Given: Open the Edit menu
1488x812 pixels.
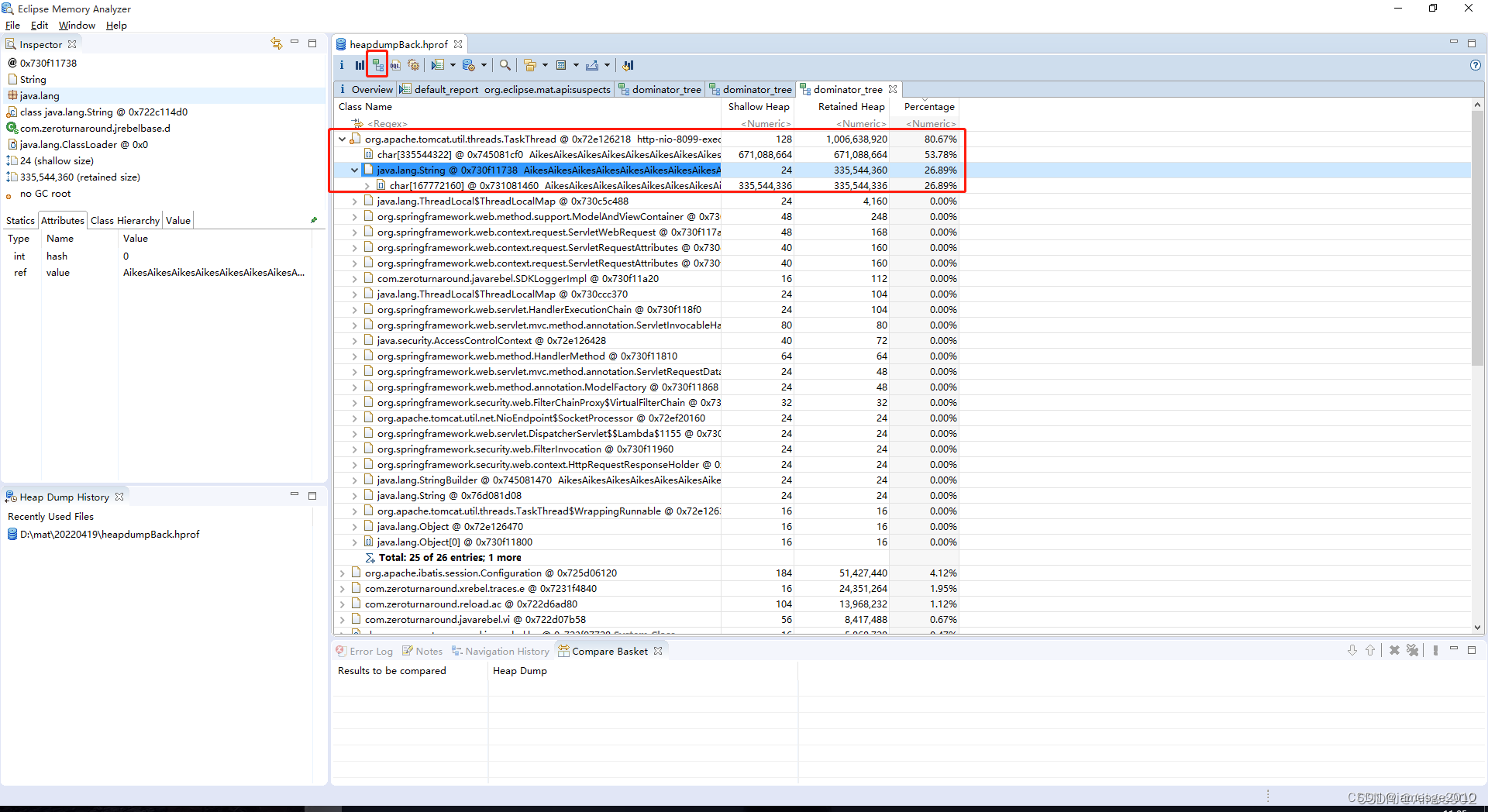Looking at the screenshot, I should (x=40, y=26).
